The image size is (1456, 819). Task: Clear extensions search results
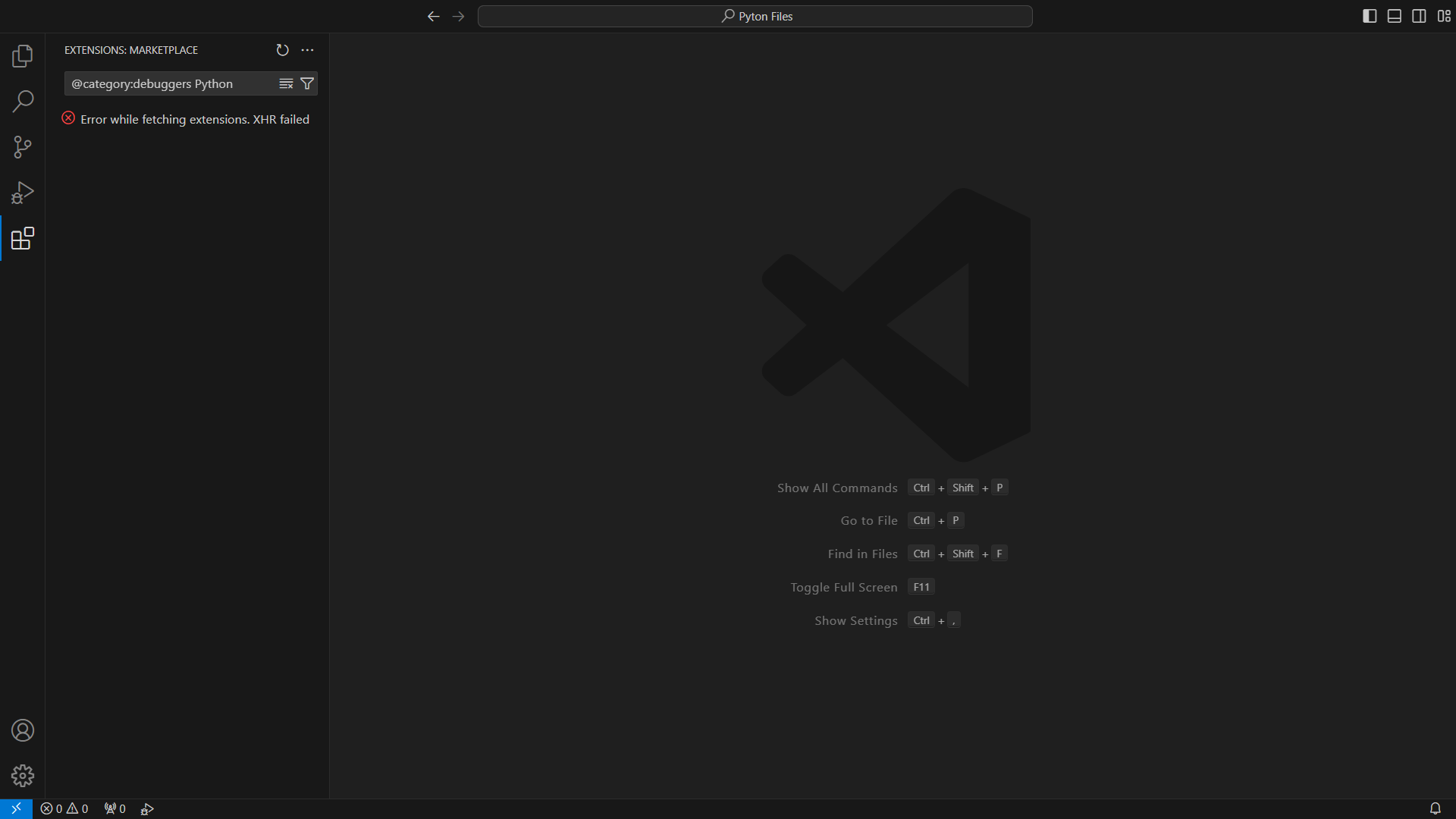pyautogui.click(x=286, y=83)
